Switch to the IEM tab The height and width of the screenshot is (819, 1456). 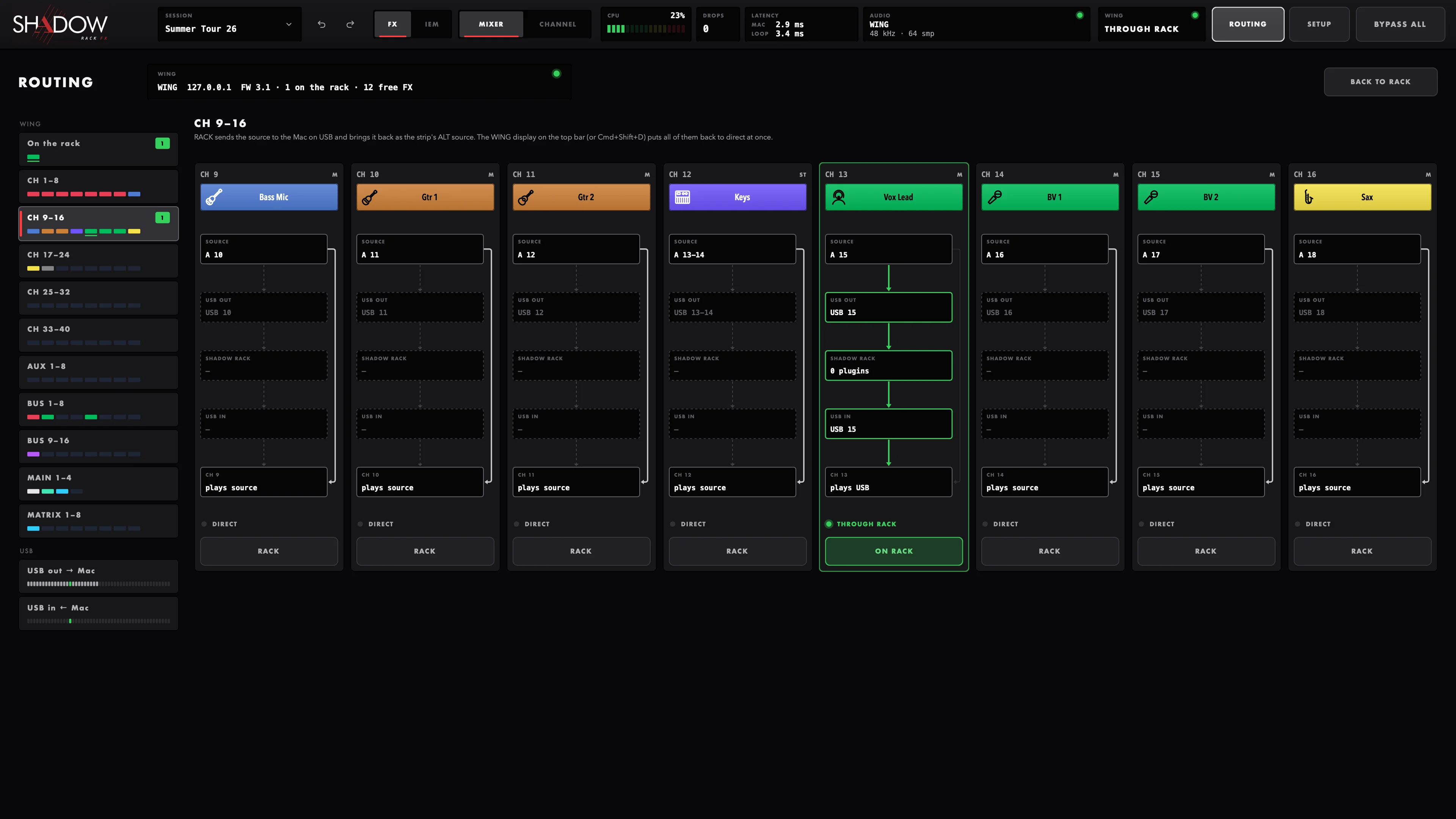[432, 24]
